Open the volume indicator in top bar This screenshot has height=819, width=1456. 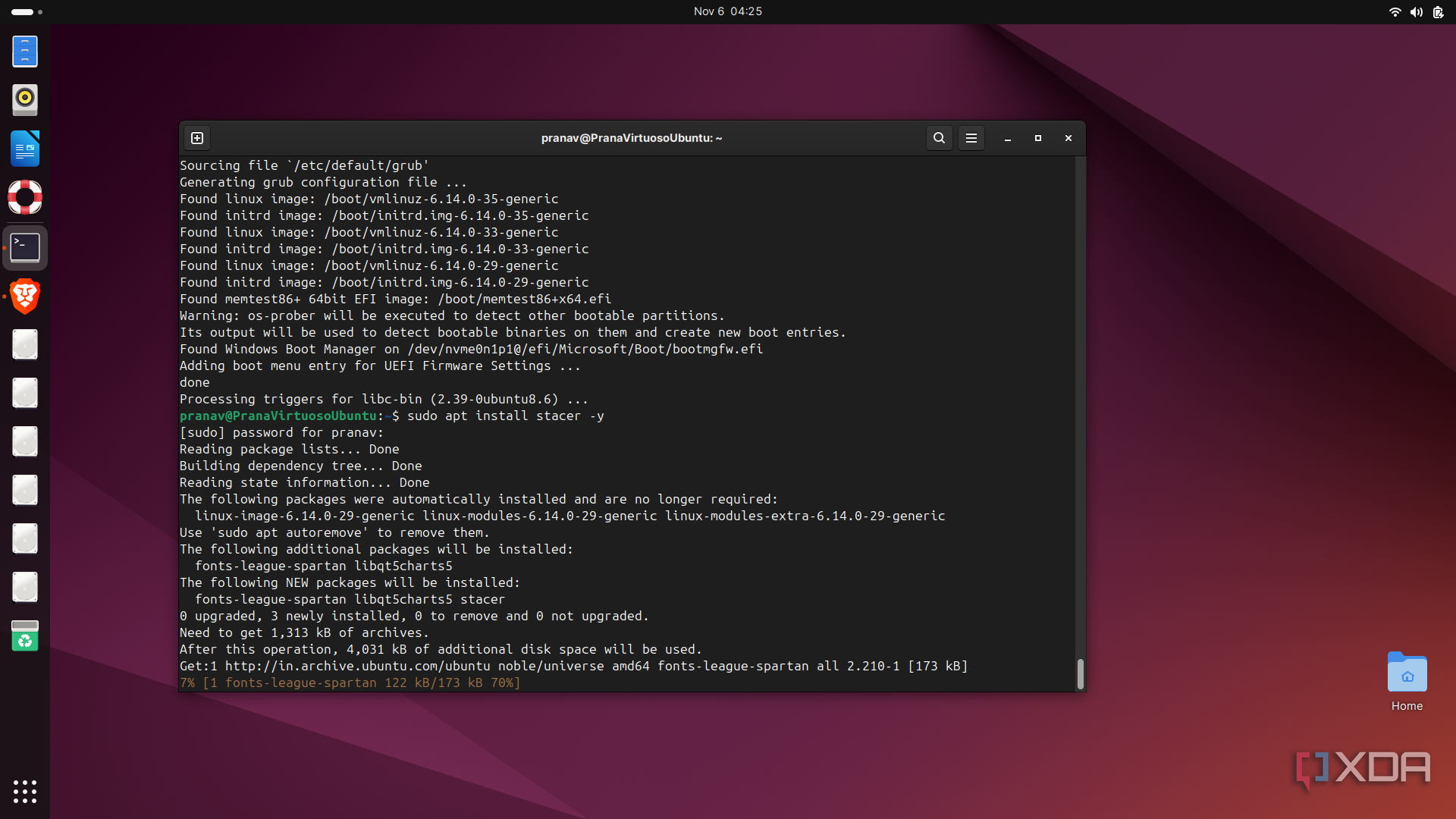pyautogui.click(x=1416, y=11)
